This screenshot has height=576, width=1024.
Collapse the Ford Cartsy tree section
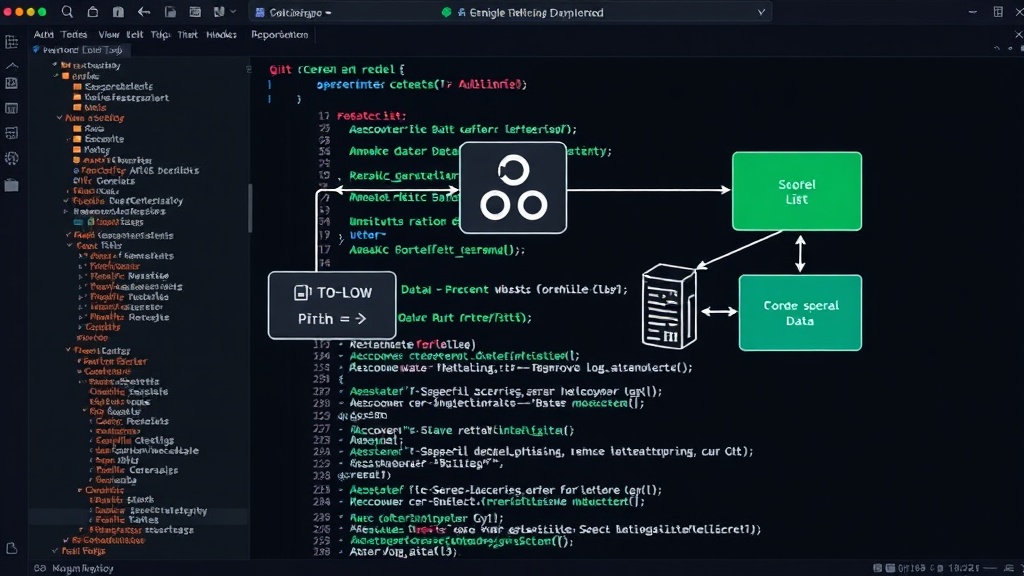68,351
